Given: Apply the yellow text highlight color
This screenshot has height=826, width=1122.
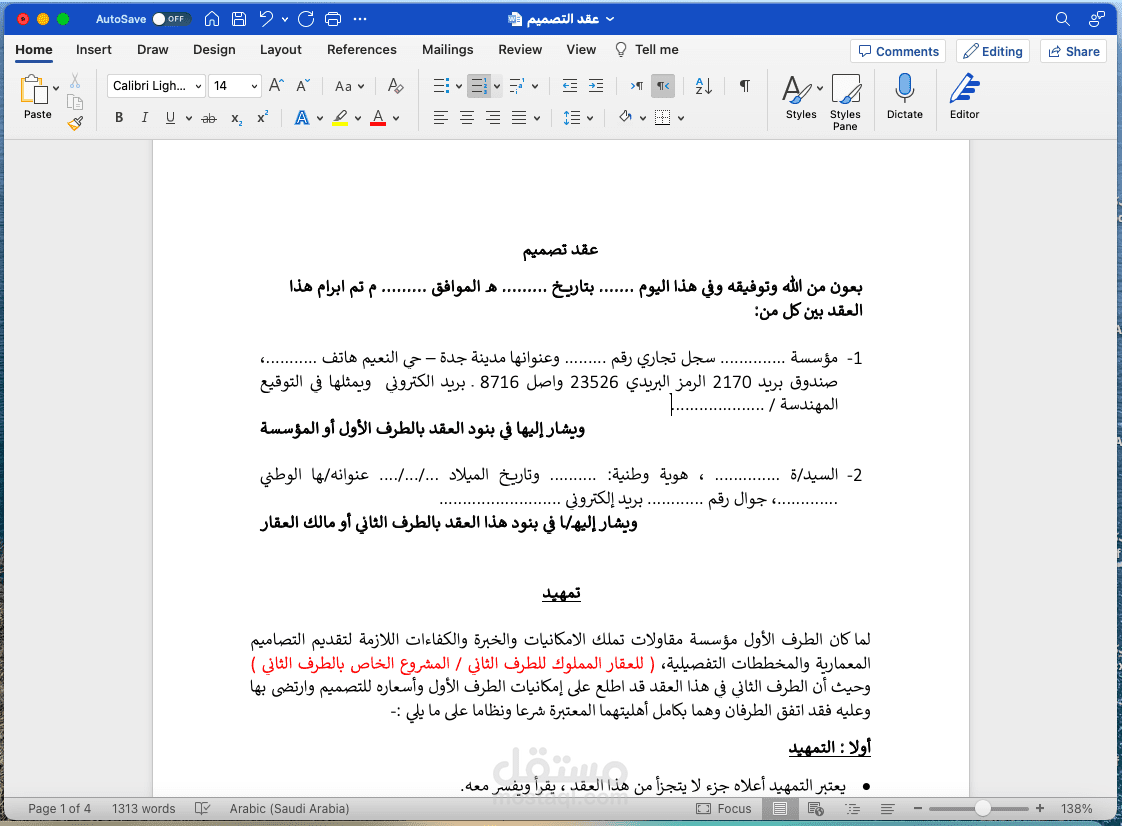Looking at the screenshot, I should coord(340,117).
